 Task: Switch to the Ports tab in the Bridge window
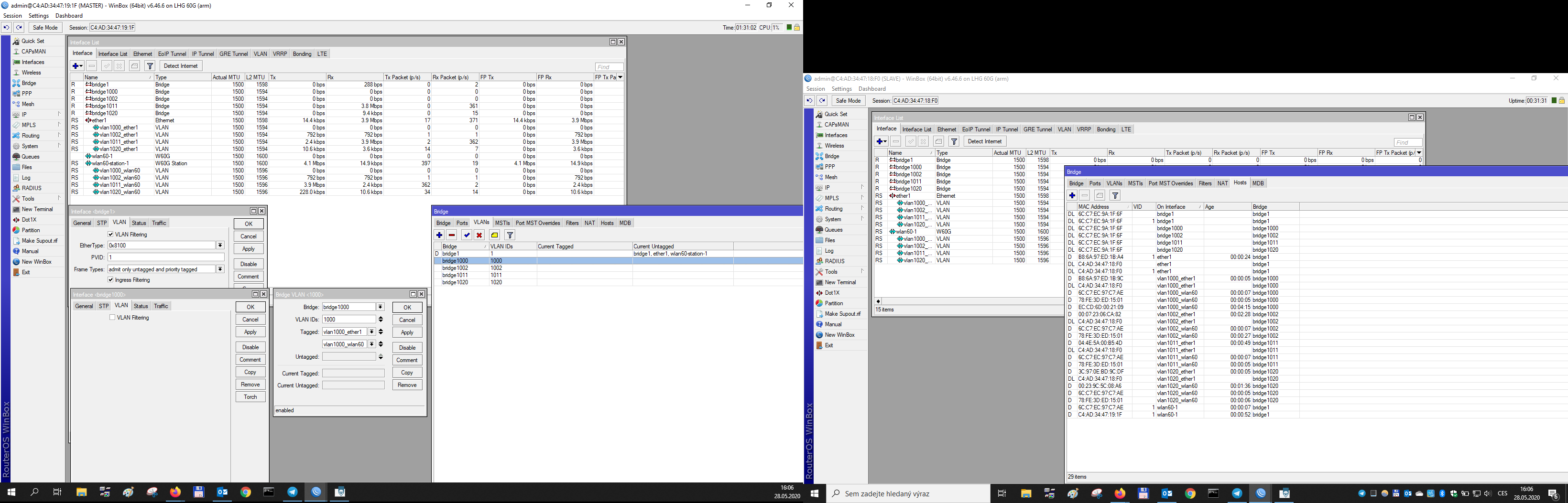pyautogui.click(x=462, y=223)
